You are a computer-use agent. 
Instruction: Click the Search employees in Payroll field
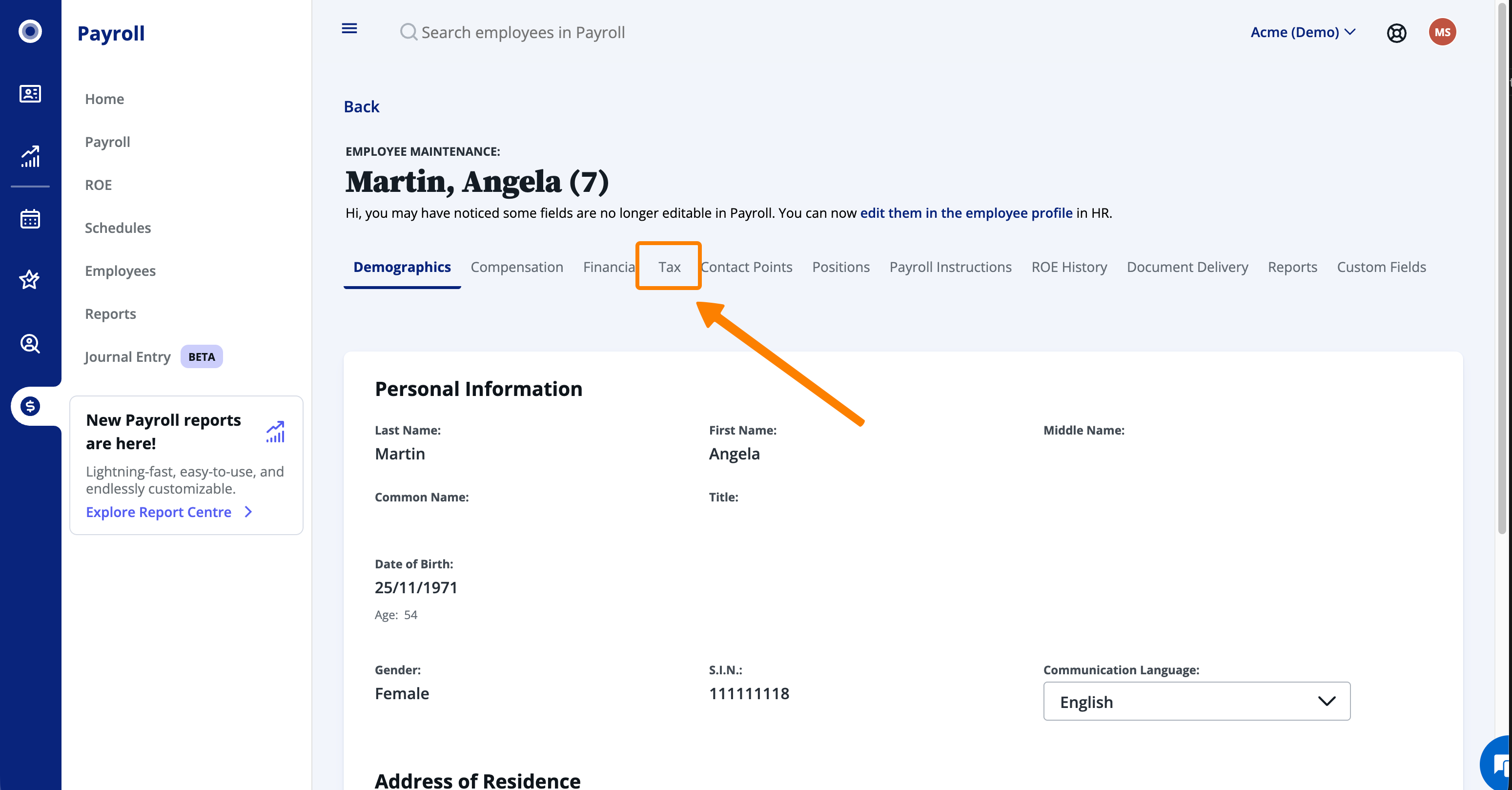[522, 32]
